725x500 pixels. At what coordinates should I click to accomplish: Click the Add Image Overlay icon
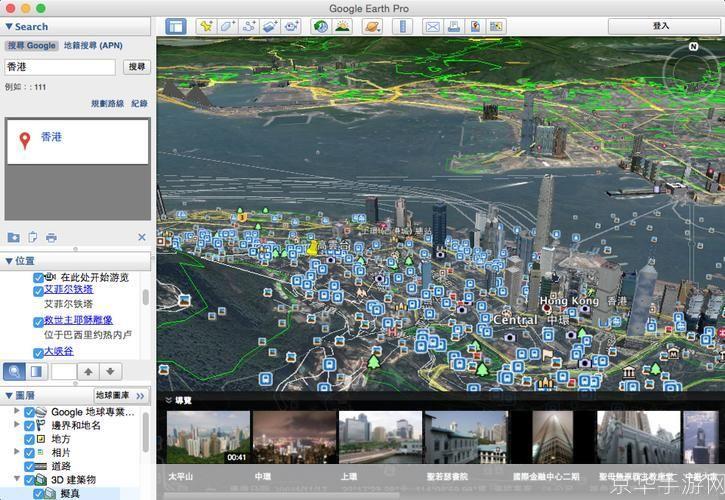click(270, 26)
